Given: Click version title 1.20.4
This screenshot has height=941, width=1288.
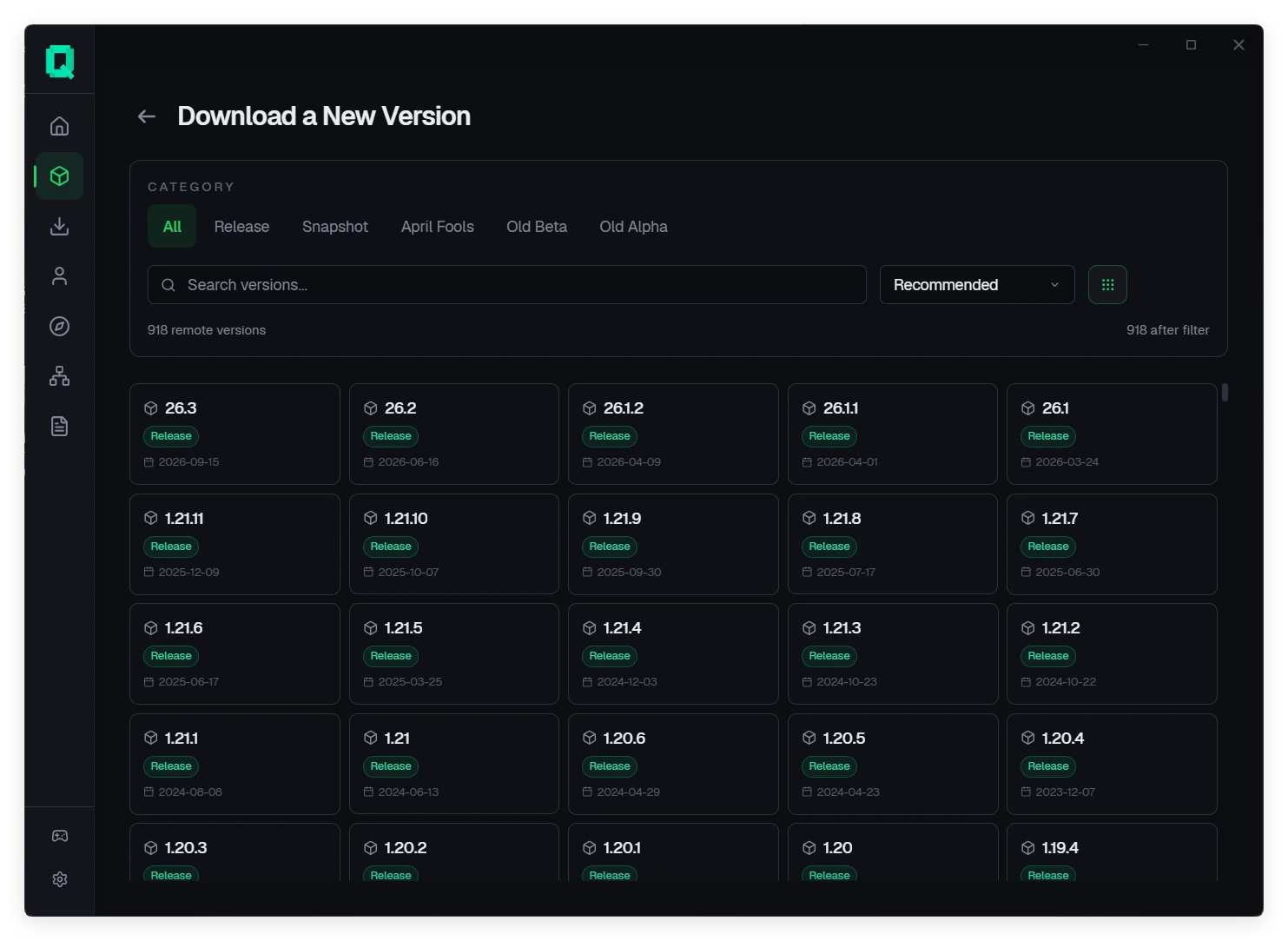Looking at the screenshot, I should coord(1063,739).
